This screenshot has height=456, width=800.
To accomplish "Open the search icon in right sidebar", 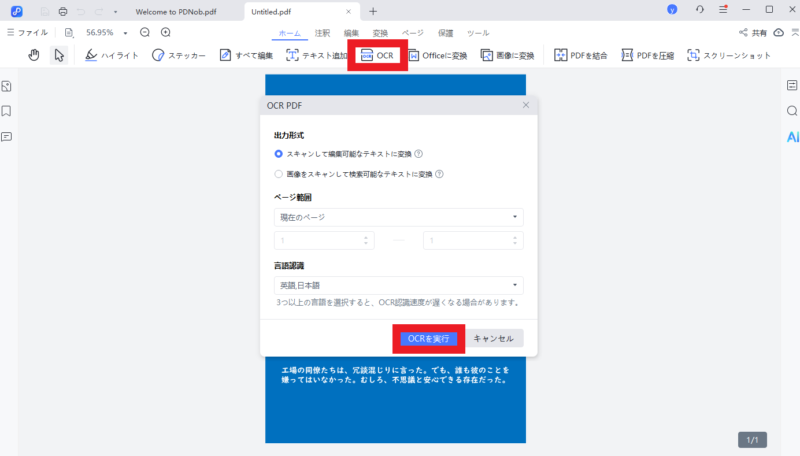I will (x=792, y=111).
